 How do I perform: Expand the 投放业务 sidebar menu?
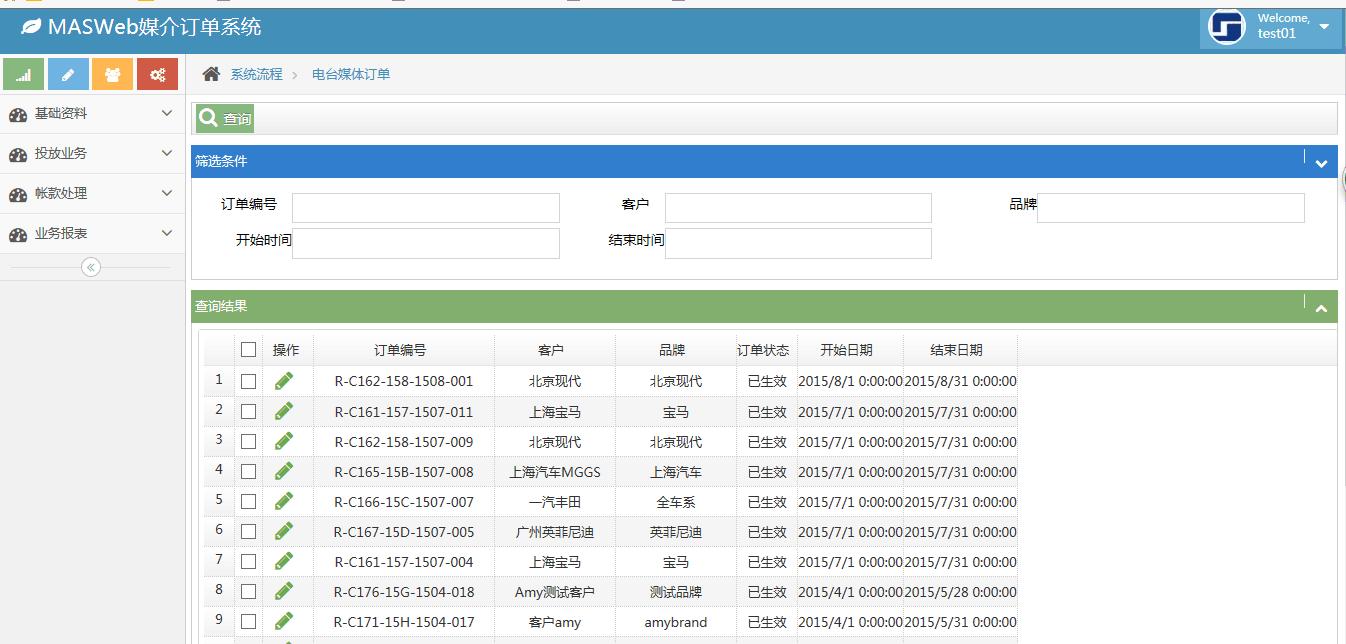(92, 154)
